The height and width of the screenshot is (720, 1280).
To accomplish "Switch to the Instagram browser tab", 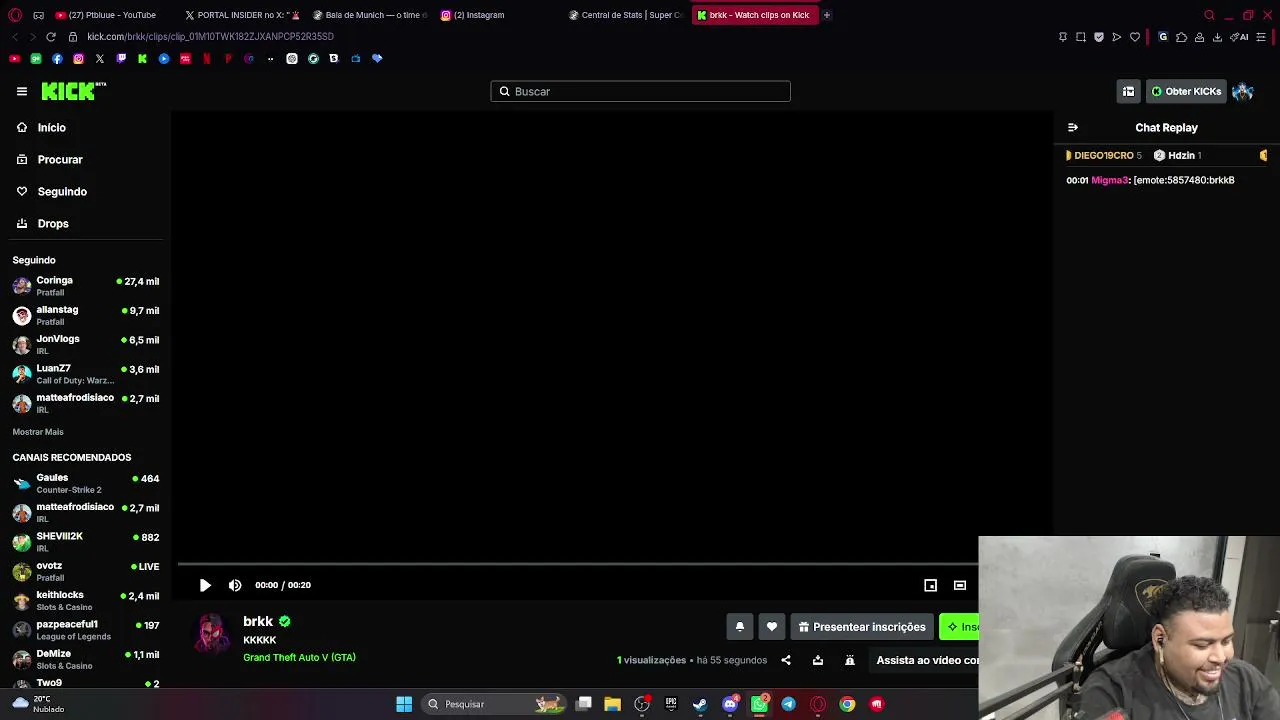I will pos(498,15).
